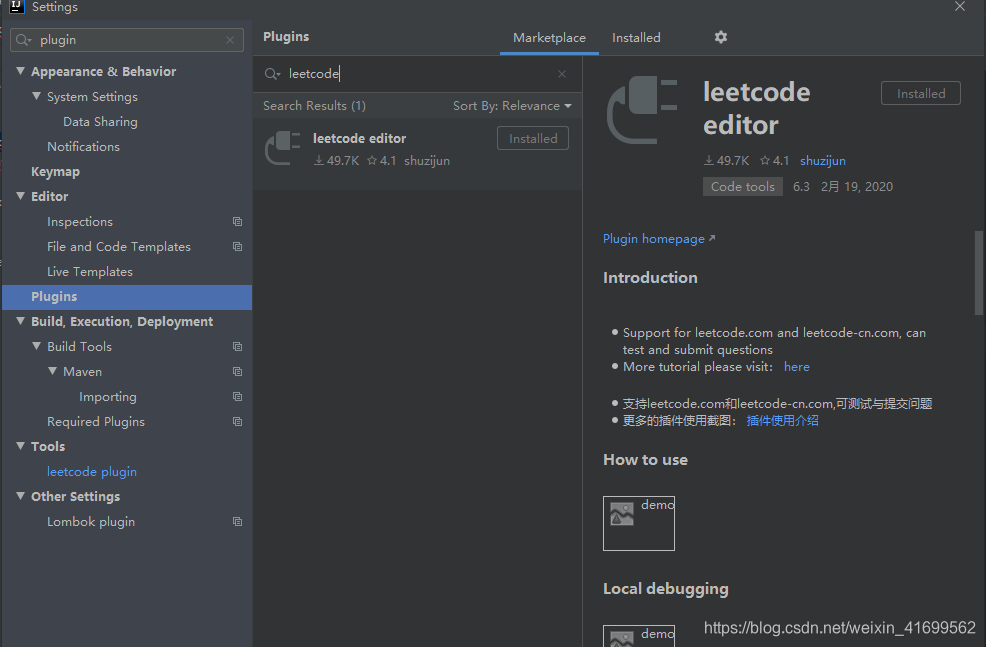Open the Plugin homepage link

click(x=658, y=239)
